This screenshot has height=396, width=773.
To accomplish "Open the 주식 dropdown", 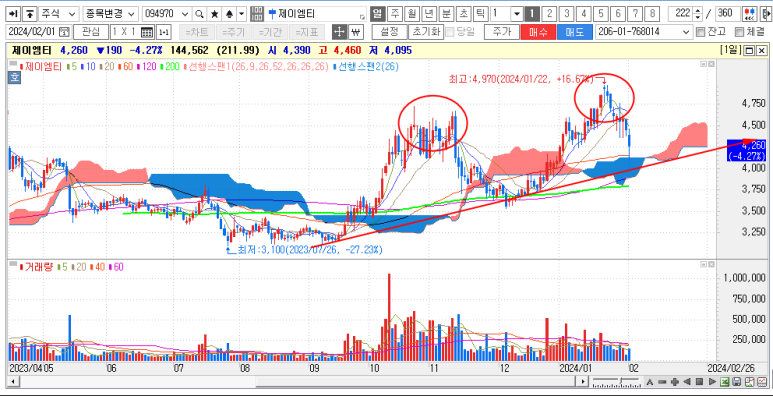I will (x=59, y=13).
